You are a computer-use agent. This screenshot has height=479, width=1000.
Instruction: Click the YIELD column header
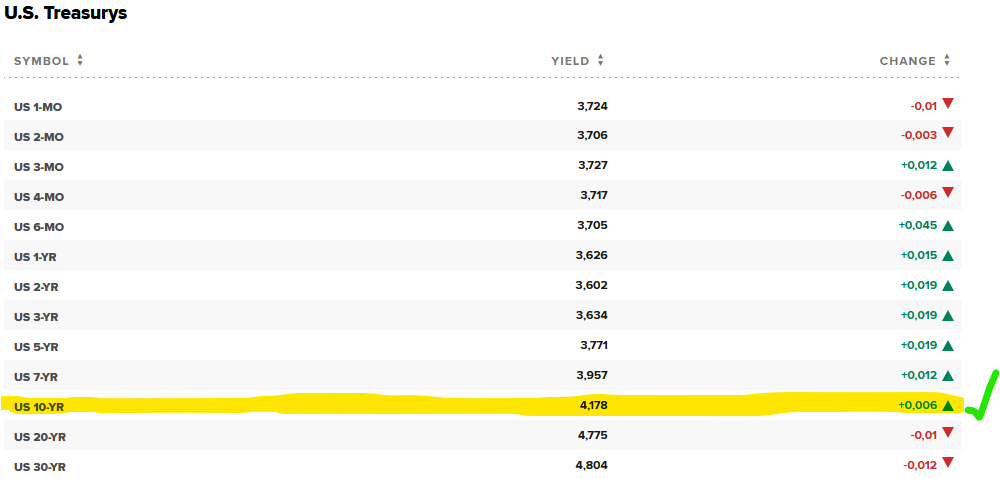coord(570,61)
